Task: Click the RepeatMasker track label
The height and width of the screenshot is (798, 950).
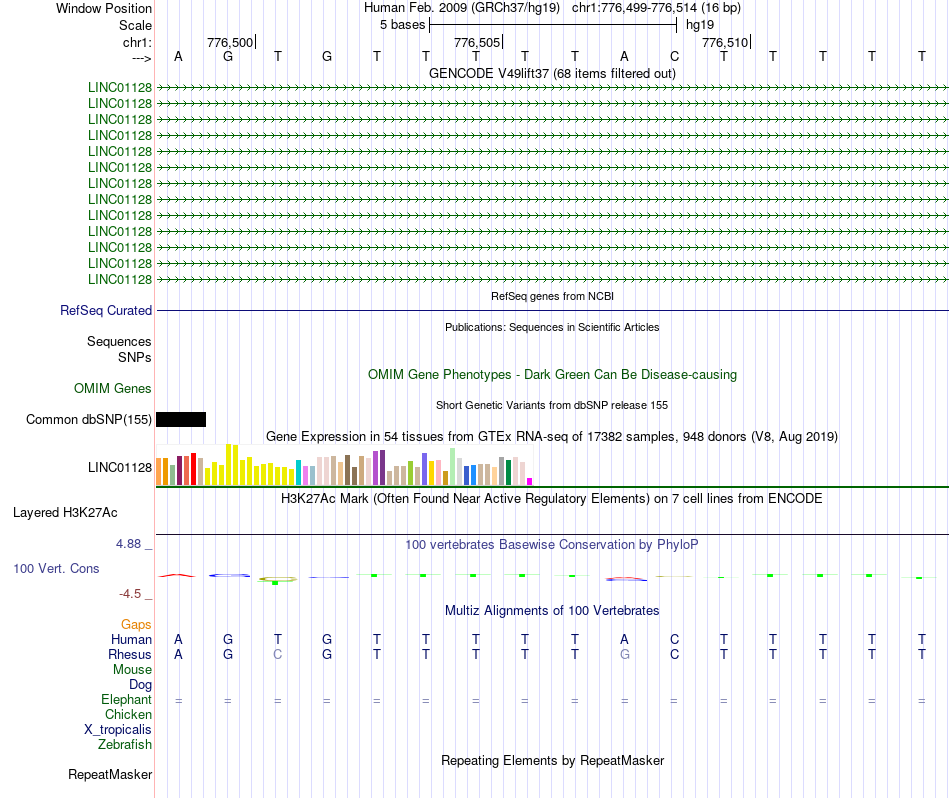Action: click(110, 774)
